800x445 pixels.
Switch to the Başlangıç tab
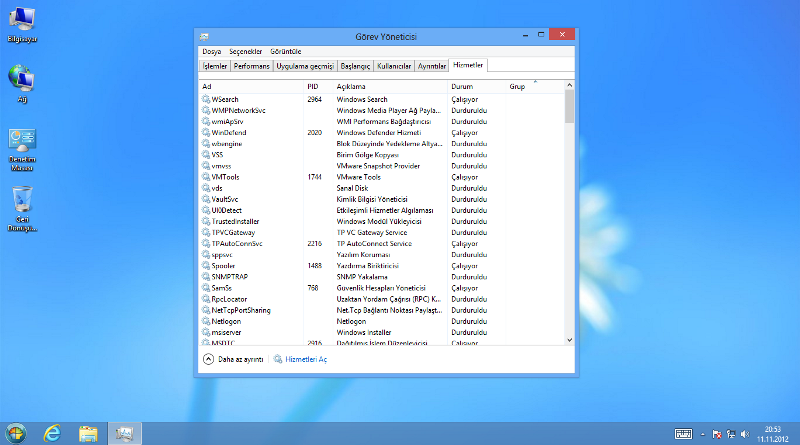[x=355, y=66]
